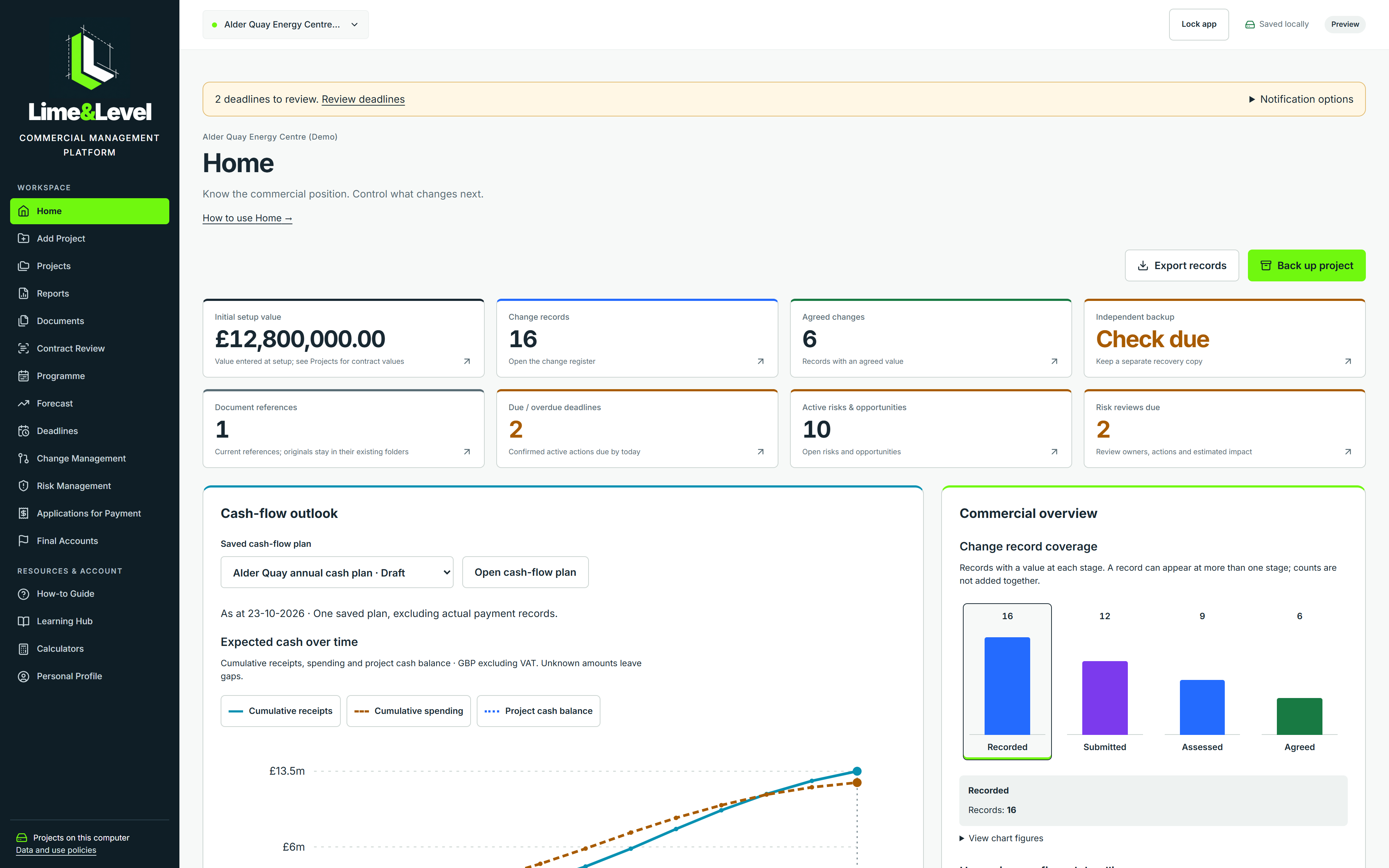The height and width of the screenshot is (868, 1389).
Task: Click the Reports chart-file icon
Action: [24, 294]
